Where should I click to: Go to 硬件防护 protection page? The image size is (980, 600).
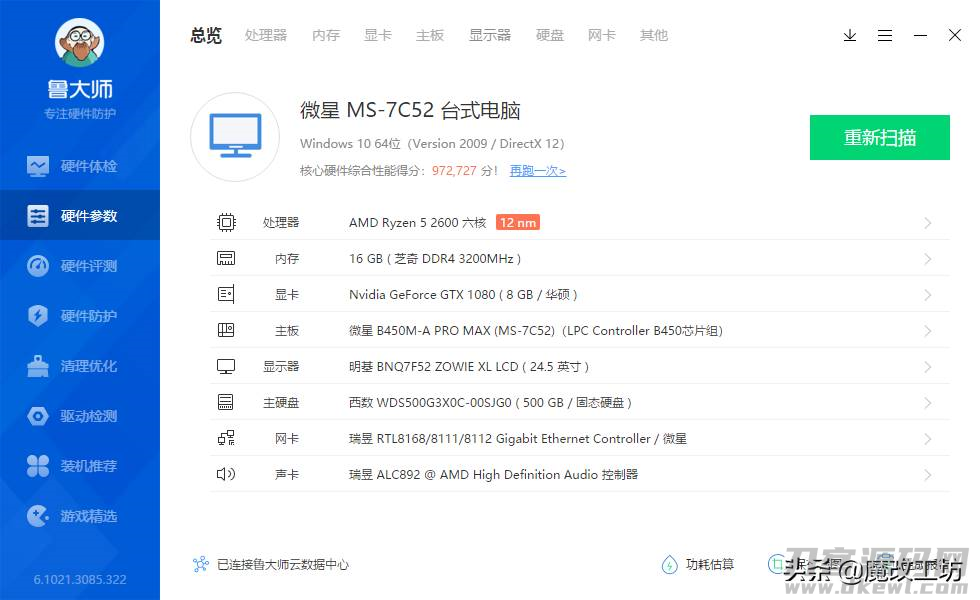pyautogui.click(x=80, y=316)
